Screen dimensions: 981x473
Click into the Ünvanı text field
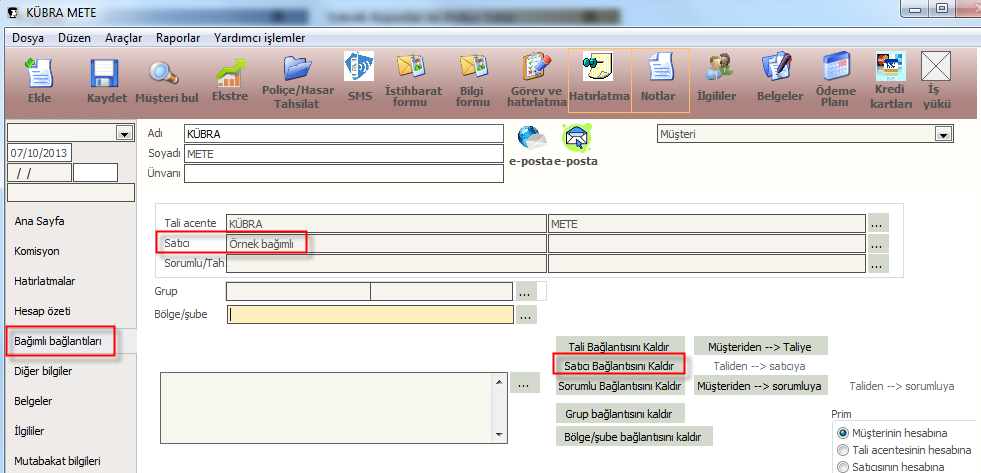(x=343, y=173)
